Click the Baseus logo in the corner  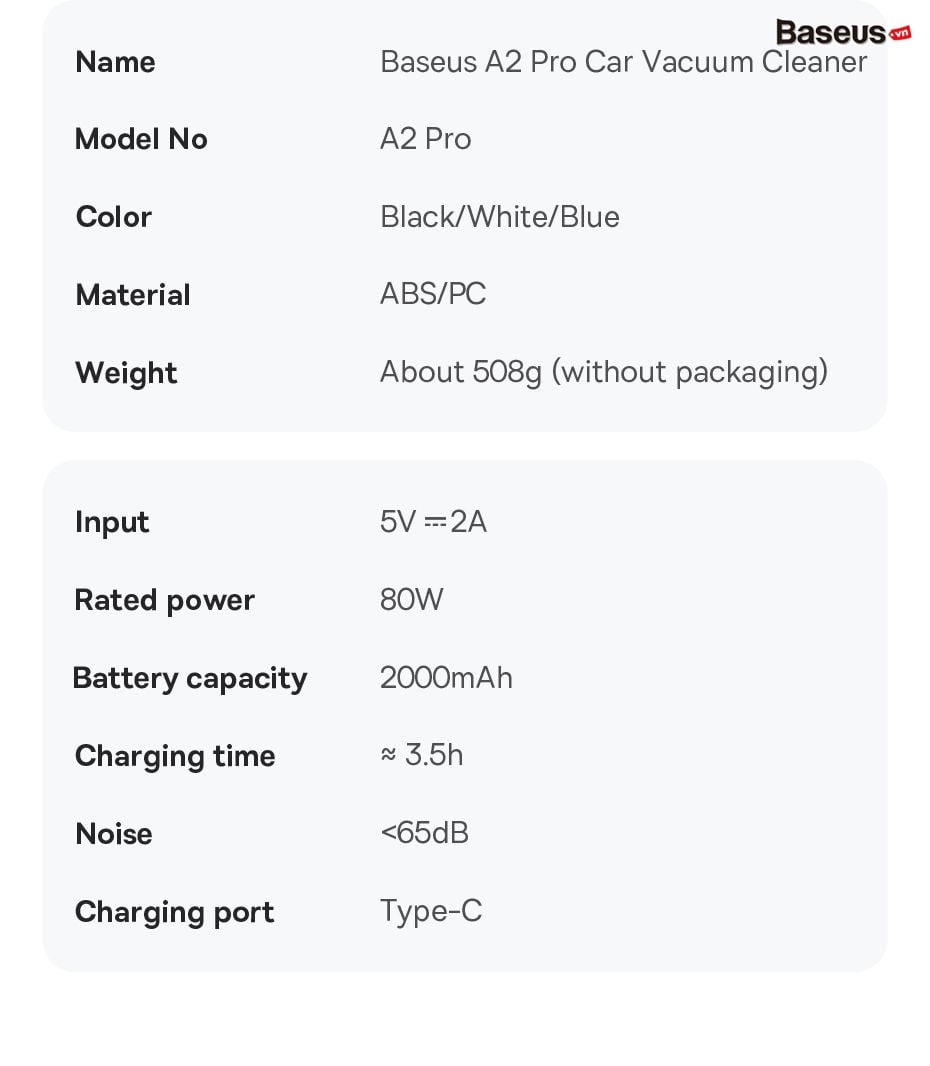tap(830, 32)
